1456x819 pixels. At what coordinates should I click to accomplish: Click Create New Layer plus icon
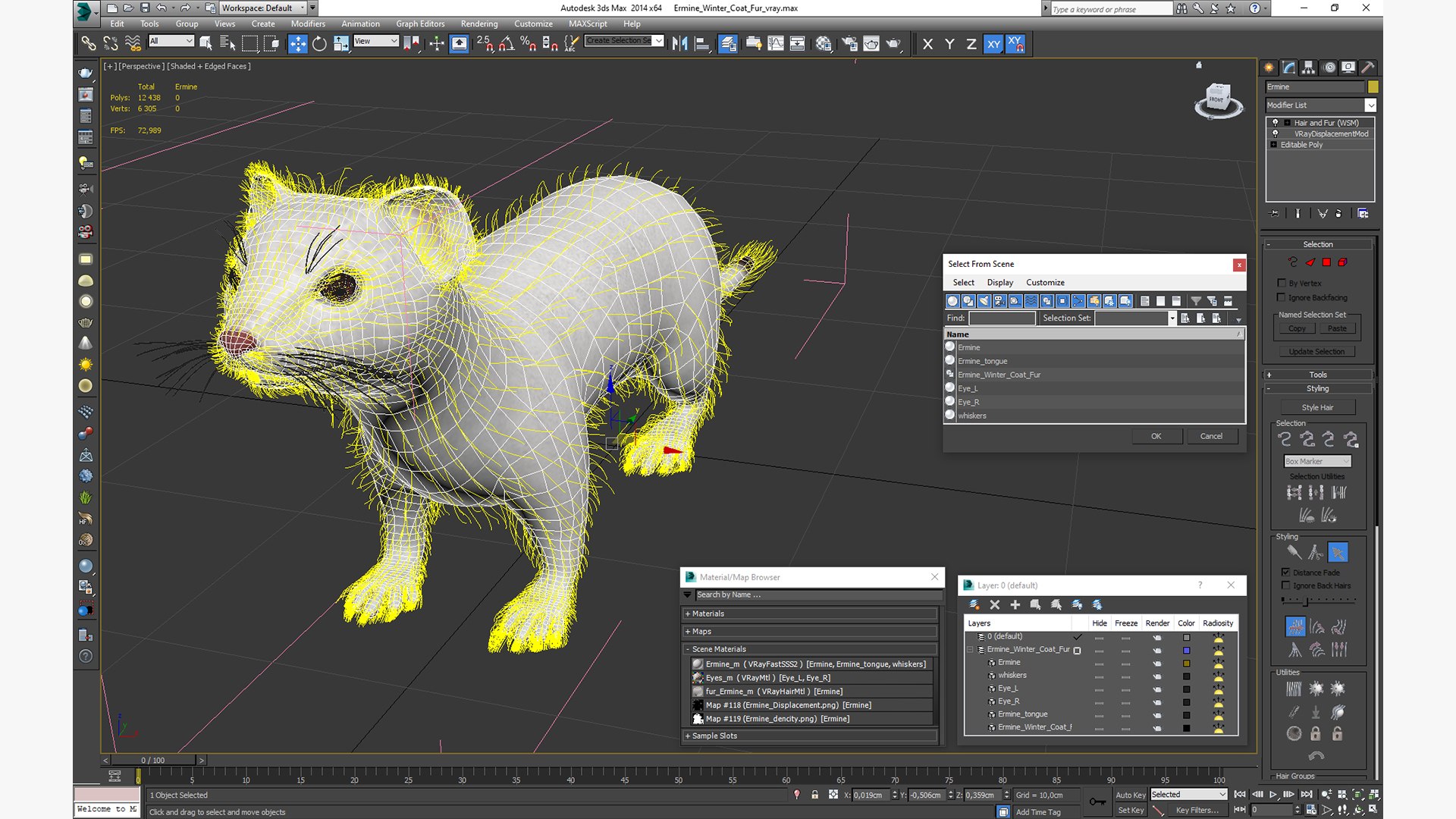click(x=1015, y=604)
